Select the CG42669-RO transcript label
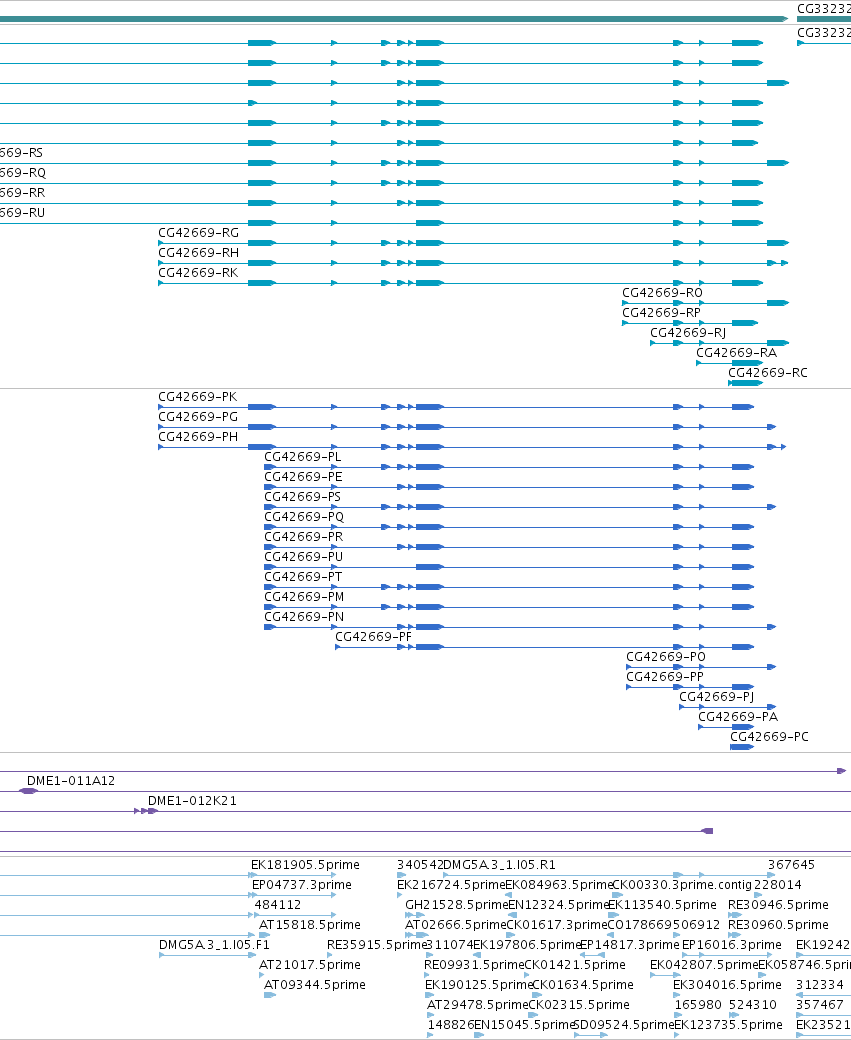This screenshot has height=1040, width=851. pyautogui.click(x=662, y=292)
